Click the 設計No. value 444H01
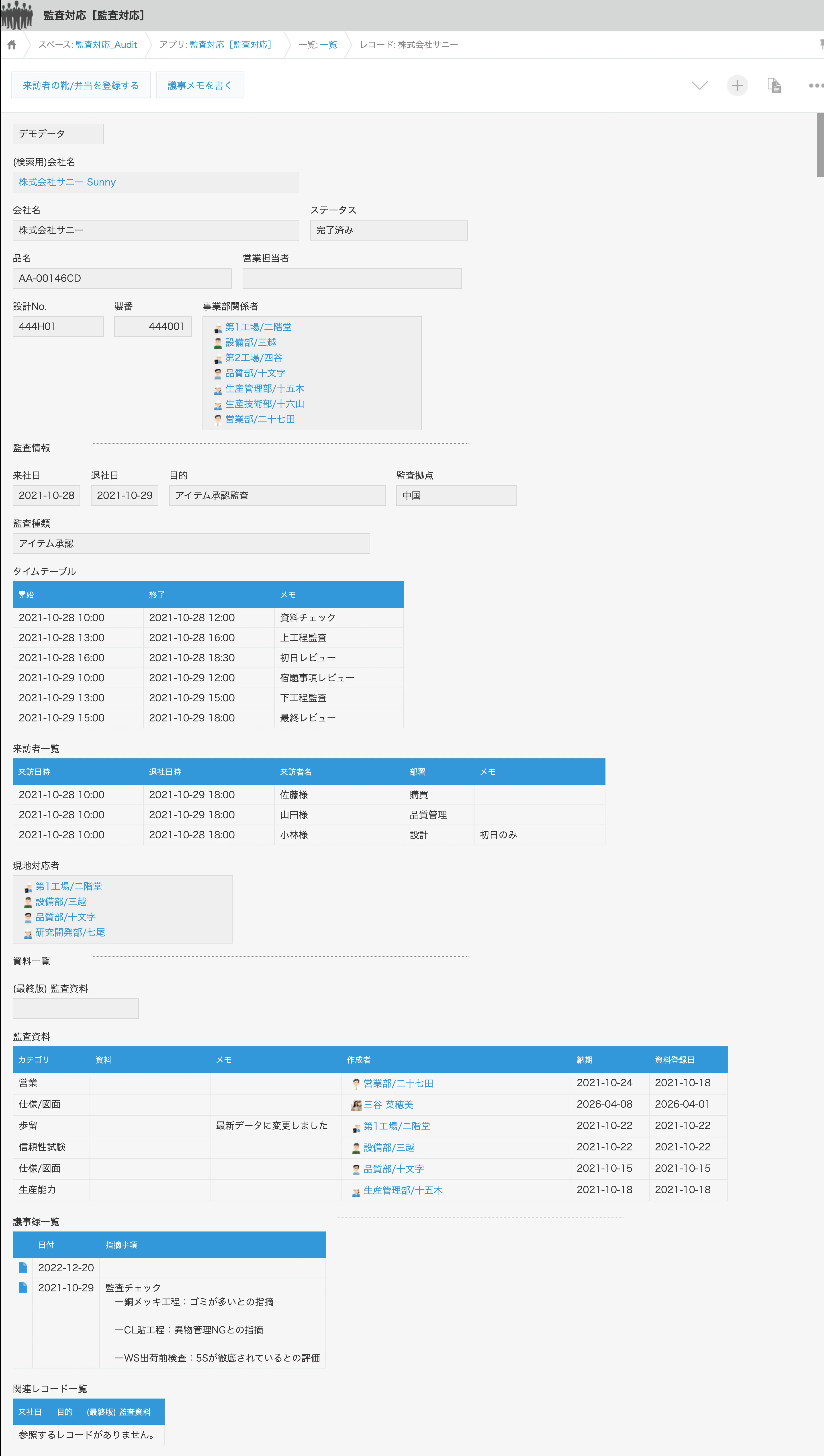Screen dimensions: 824x1456 (x=58, y=327)
